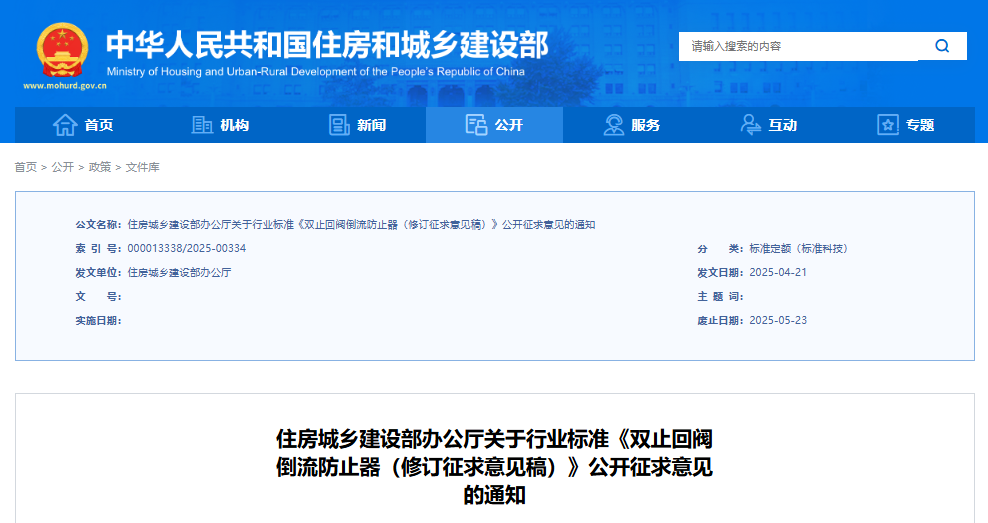Click the person arrow icon beside 互动

pos(750,125)
